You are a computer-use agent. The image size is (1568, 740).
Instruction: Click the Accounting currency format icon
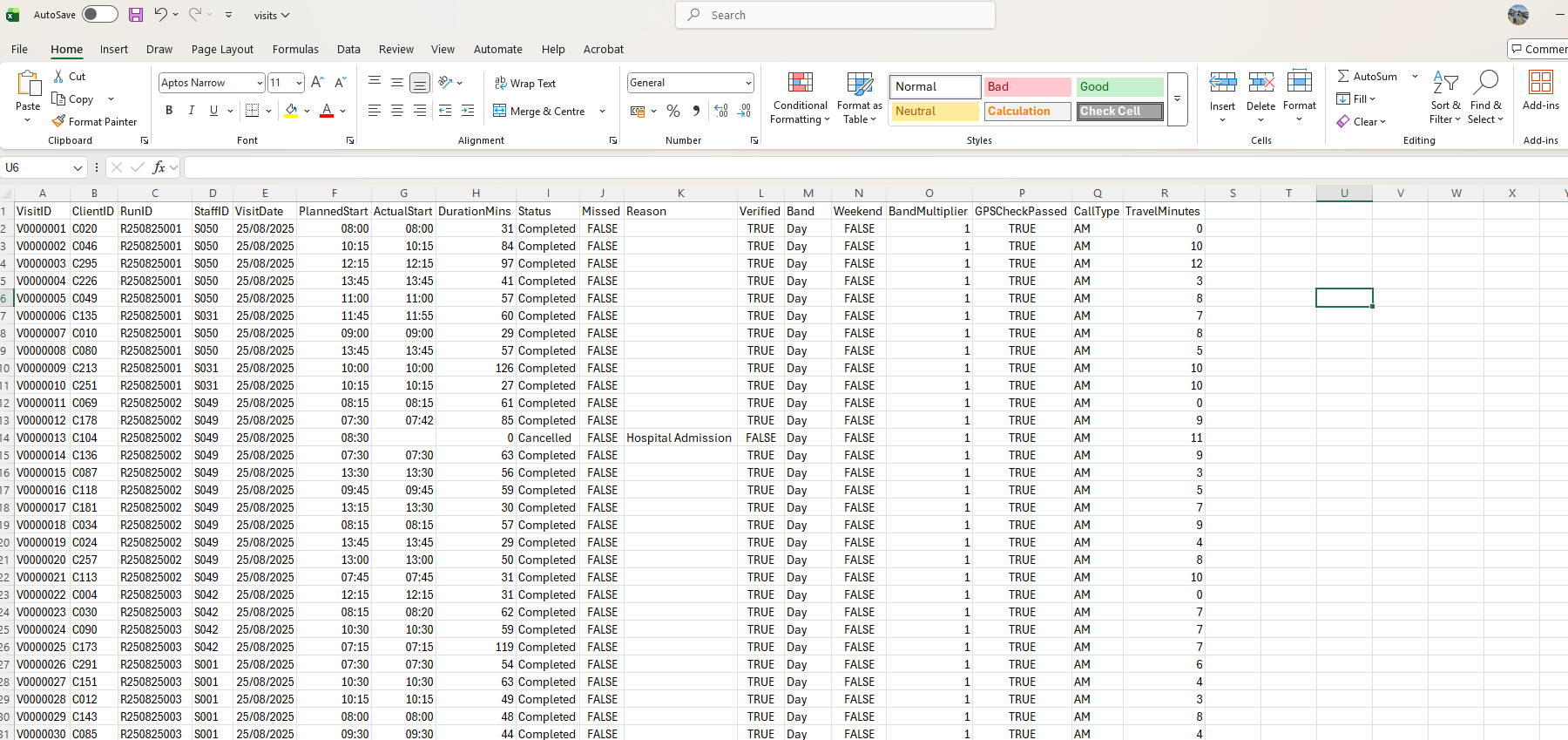point(638,112)
